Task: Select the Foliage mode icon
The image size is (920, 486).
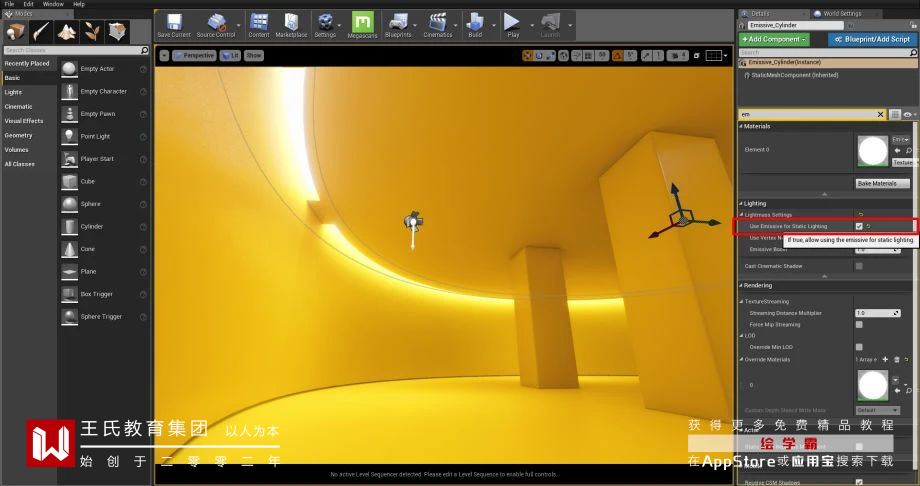Action: tap(92, 31)
